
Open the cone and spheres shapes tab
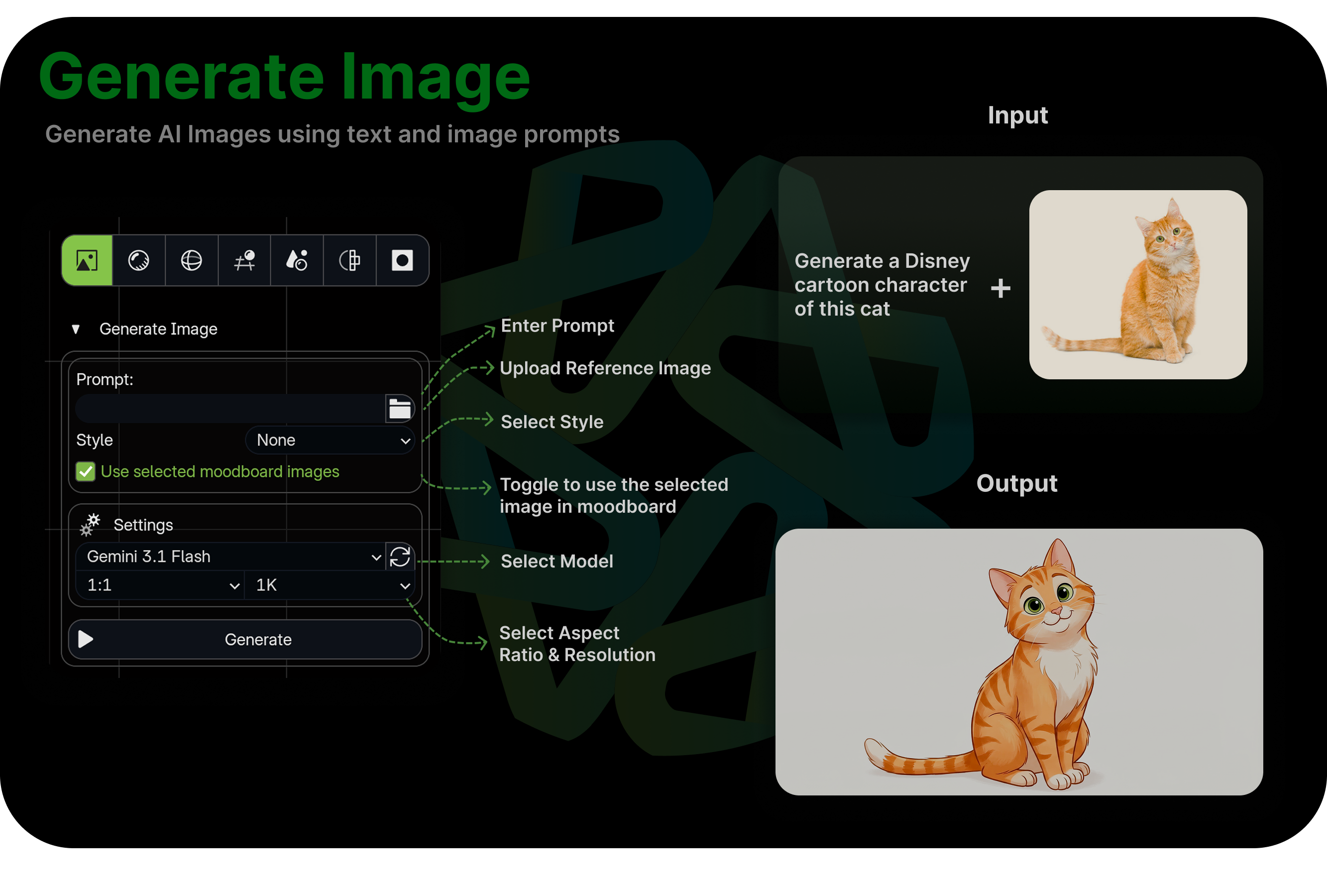[x=297, y=260]
